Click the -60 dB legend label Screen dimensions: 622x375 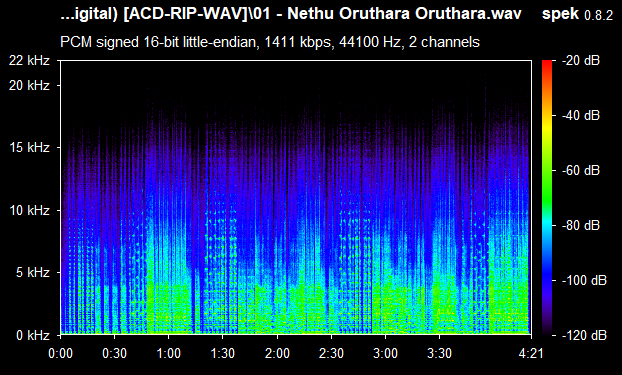point(581,171)
